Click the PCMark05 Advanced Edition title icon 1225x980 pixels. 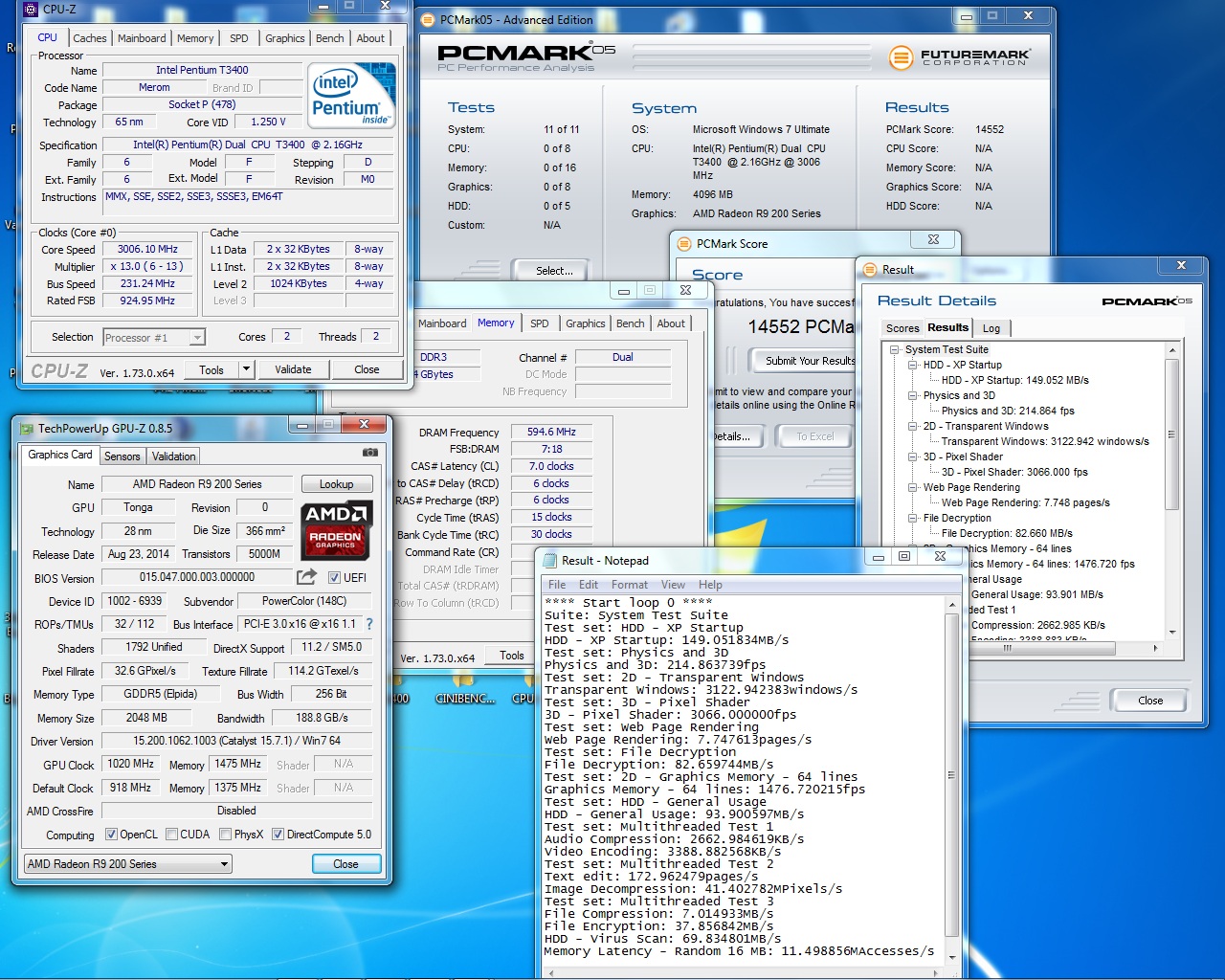[427, 19]
